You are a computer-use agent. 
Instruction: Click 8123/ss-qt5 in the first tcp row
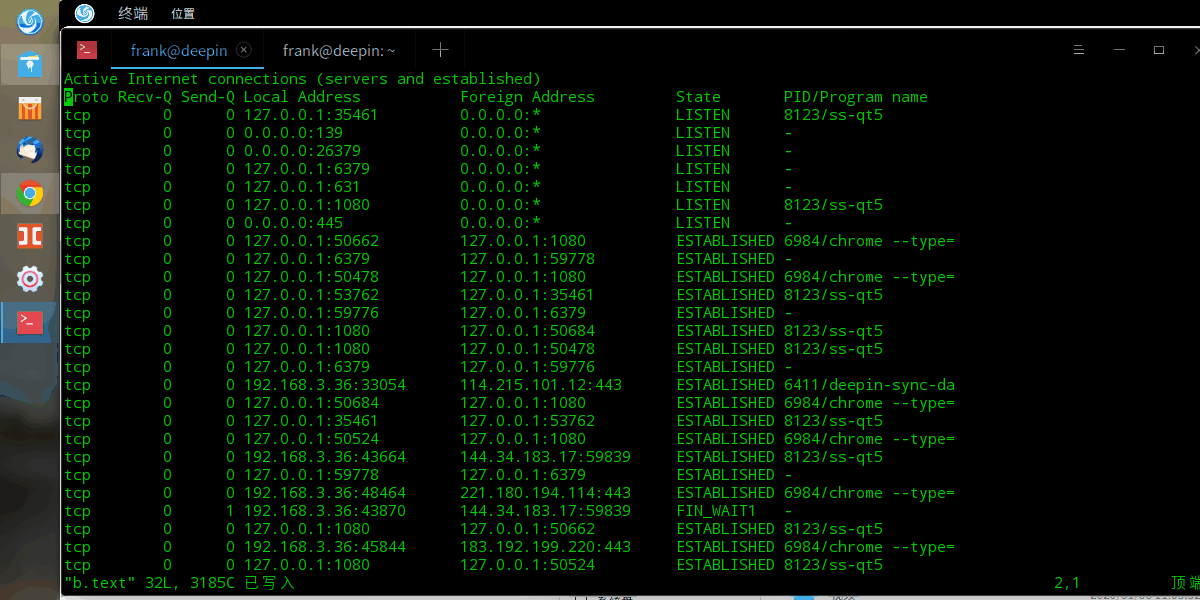click(833, 115)
